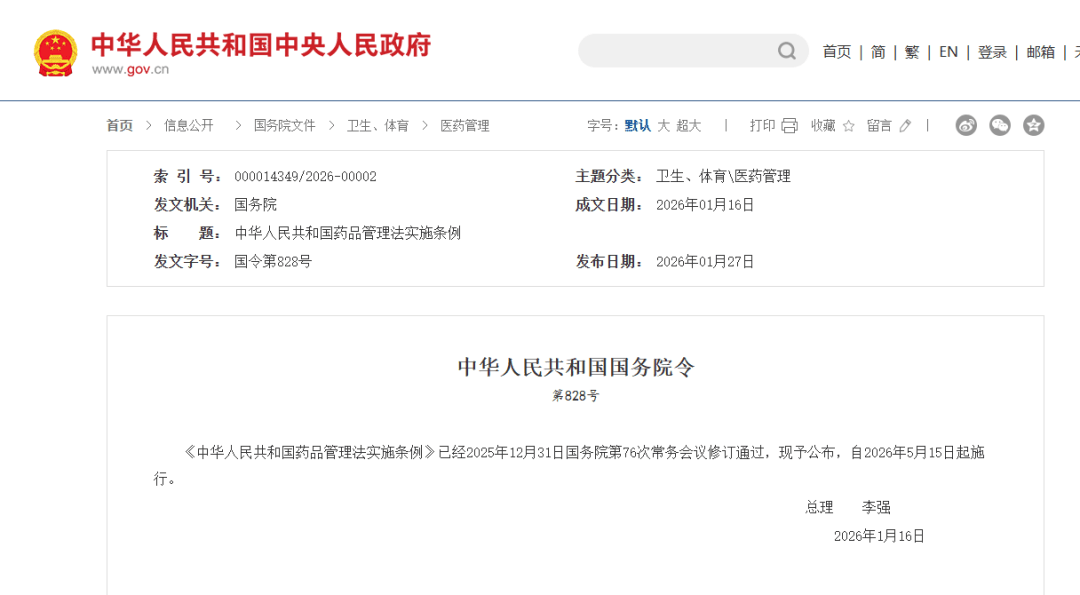Switch to traditional Chinese 繁
The image size is (1080, 595).
[912, 52]
